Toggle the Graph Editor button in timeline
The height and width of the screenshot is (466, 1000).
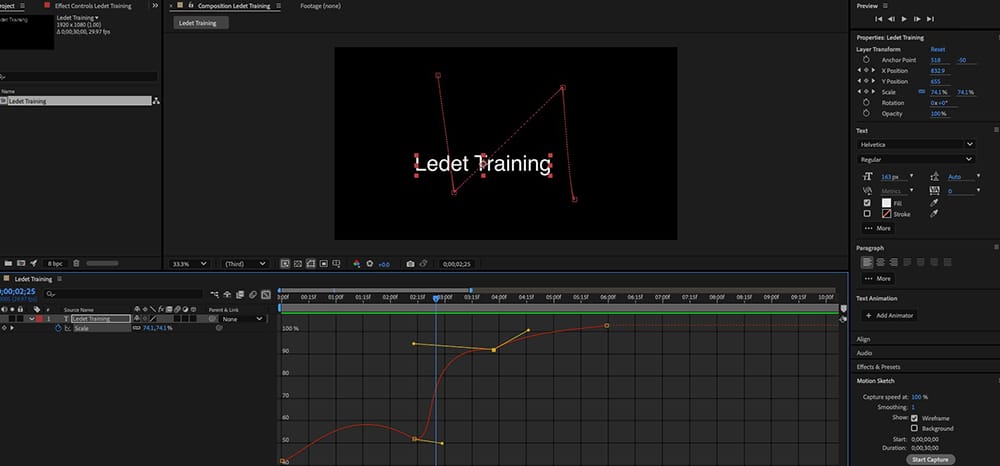pos(266,294)
